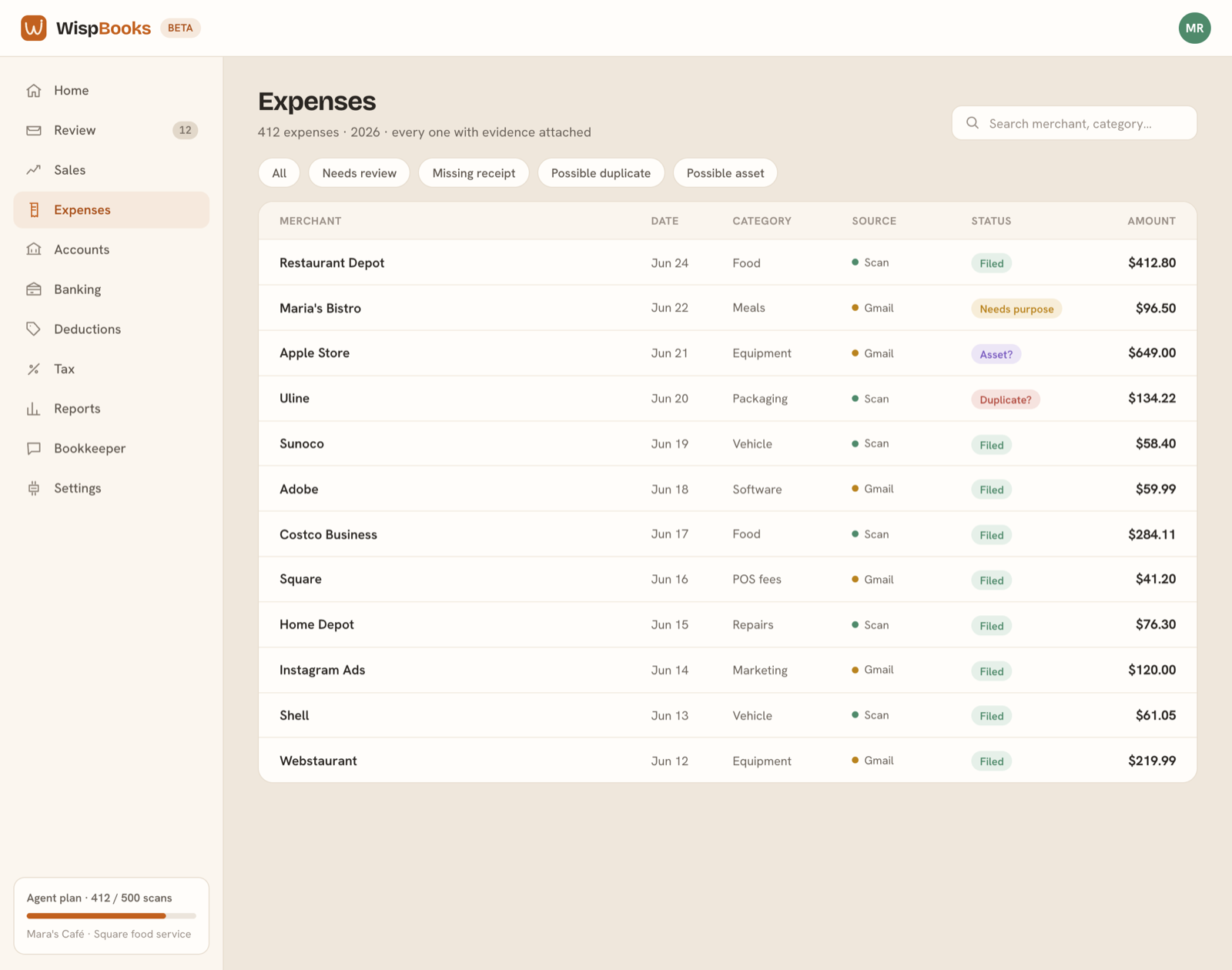Viewport: 1232px width, 970px height.
Task: Click the Scan source on Home Depot row
Action: [870, 625]
